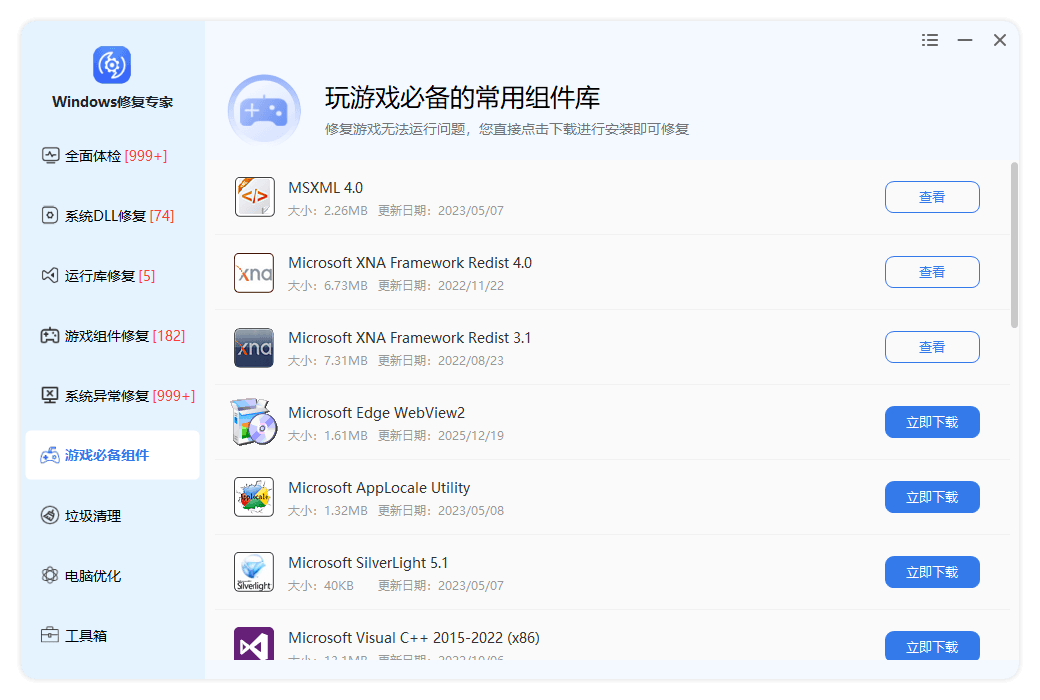Click 立即下载 for Microsoft SilverLight 5.1
Screen dimensions: 1040x700
[x=932, y=572]
